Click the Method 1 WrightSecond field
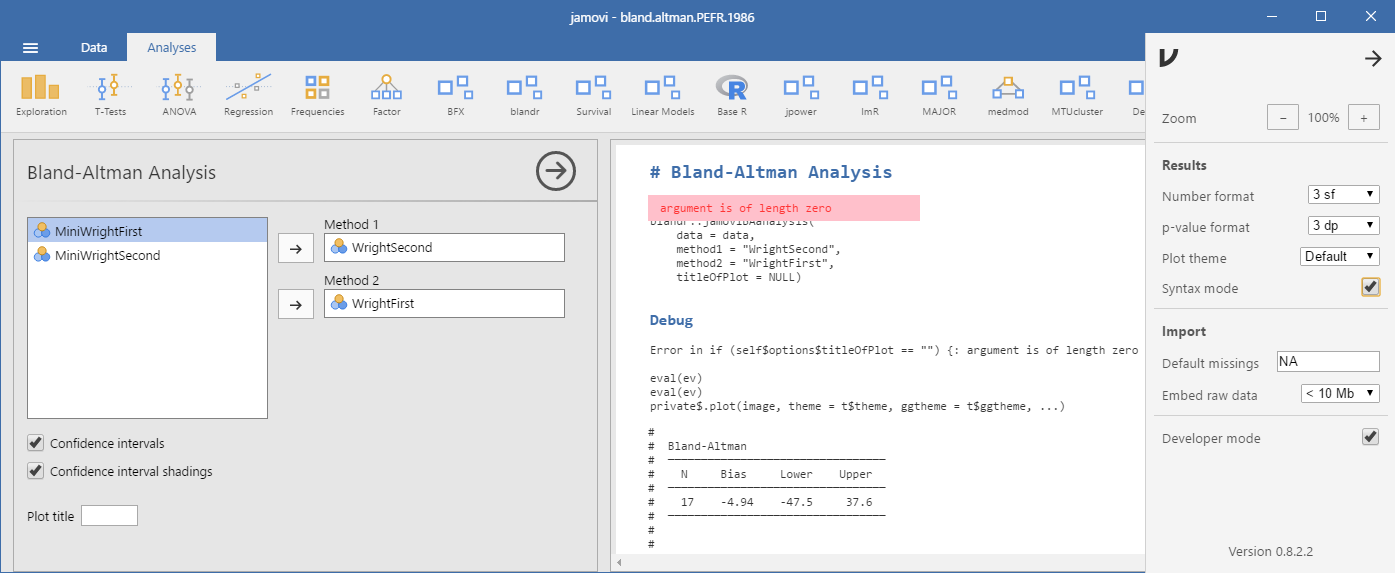 444,247
